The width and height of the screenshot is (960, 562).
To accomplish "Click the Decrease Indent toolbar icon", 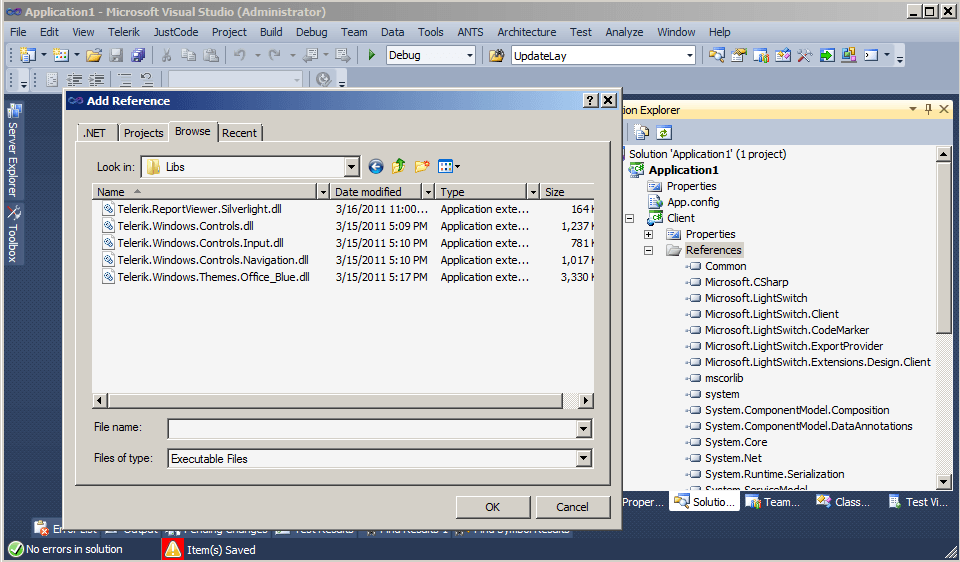I will point(74,79).
